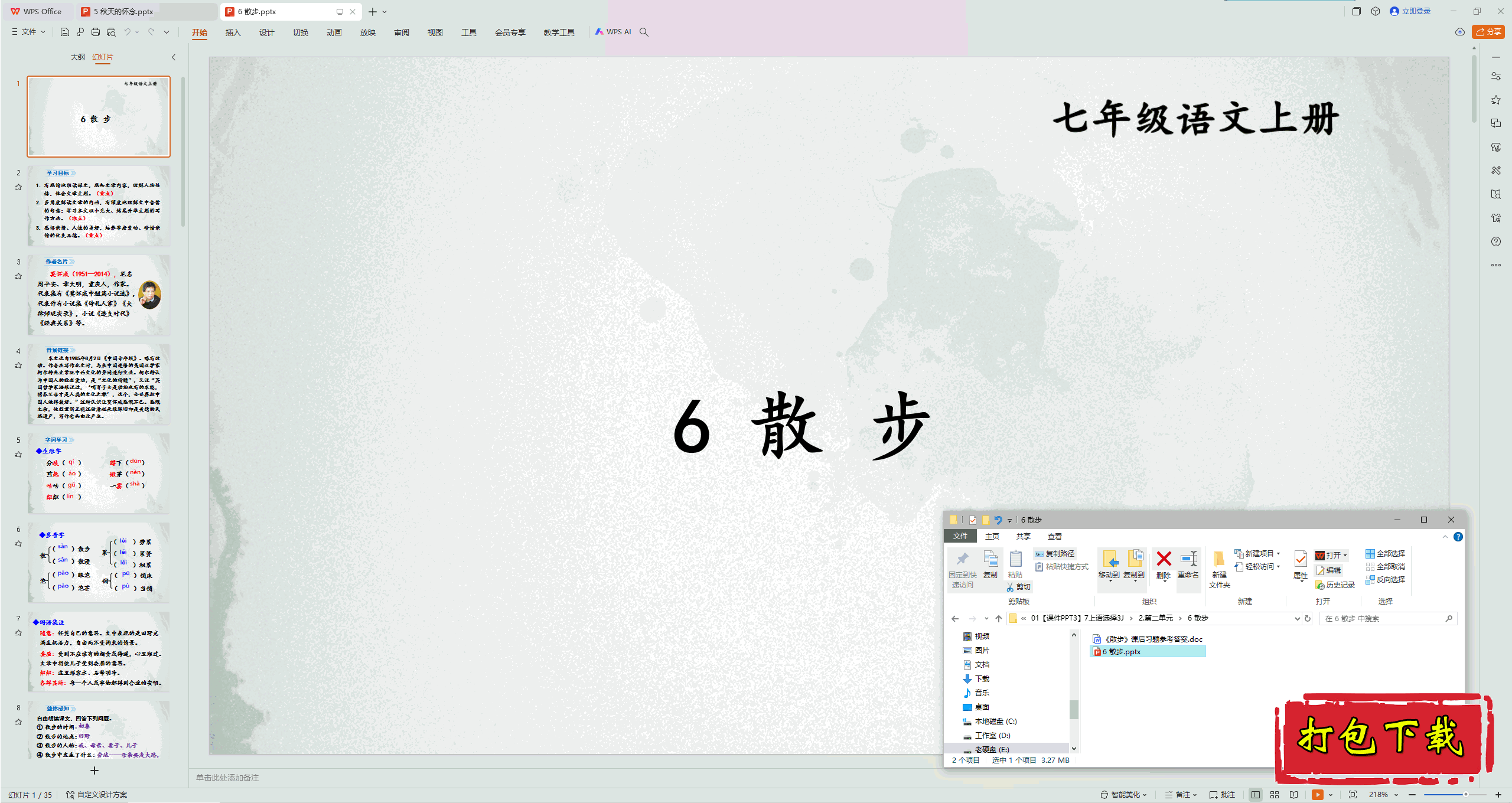The width and height of the screenshot is (1512, 803).
Task: Click the Redo arrow icon
Action: [x=151, y=32]
